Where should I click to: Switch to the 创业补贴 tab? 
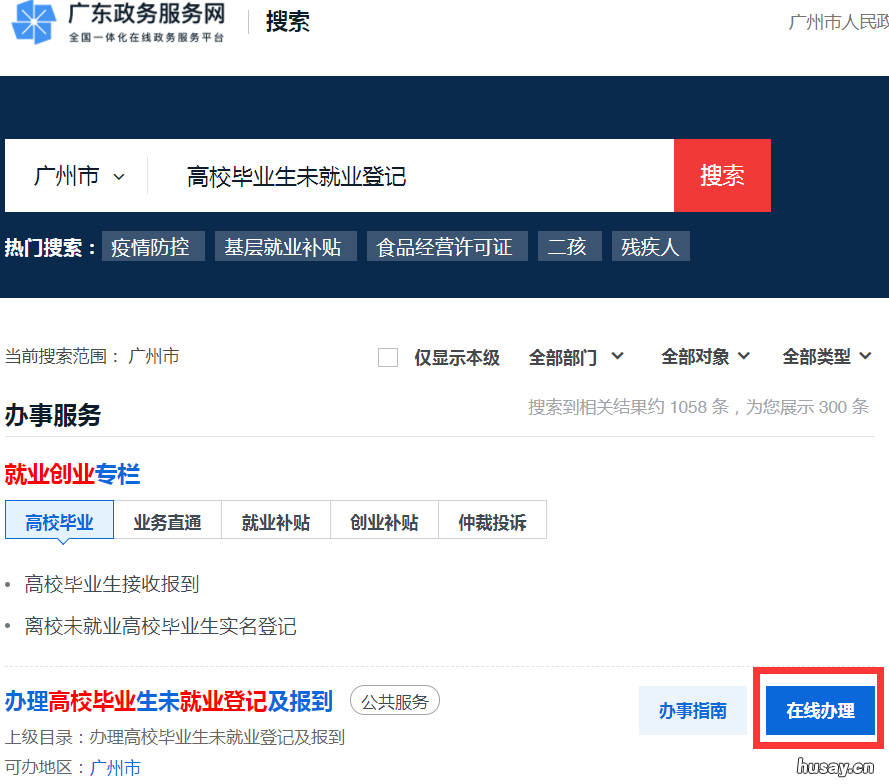[x=384, y=520]
